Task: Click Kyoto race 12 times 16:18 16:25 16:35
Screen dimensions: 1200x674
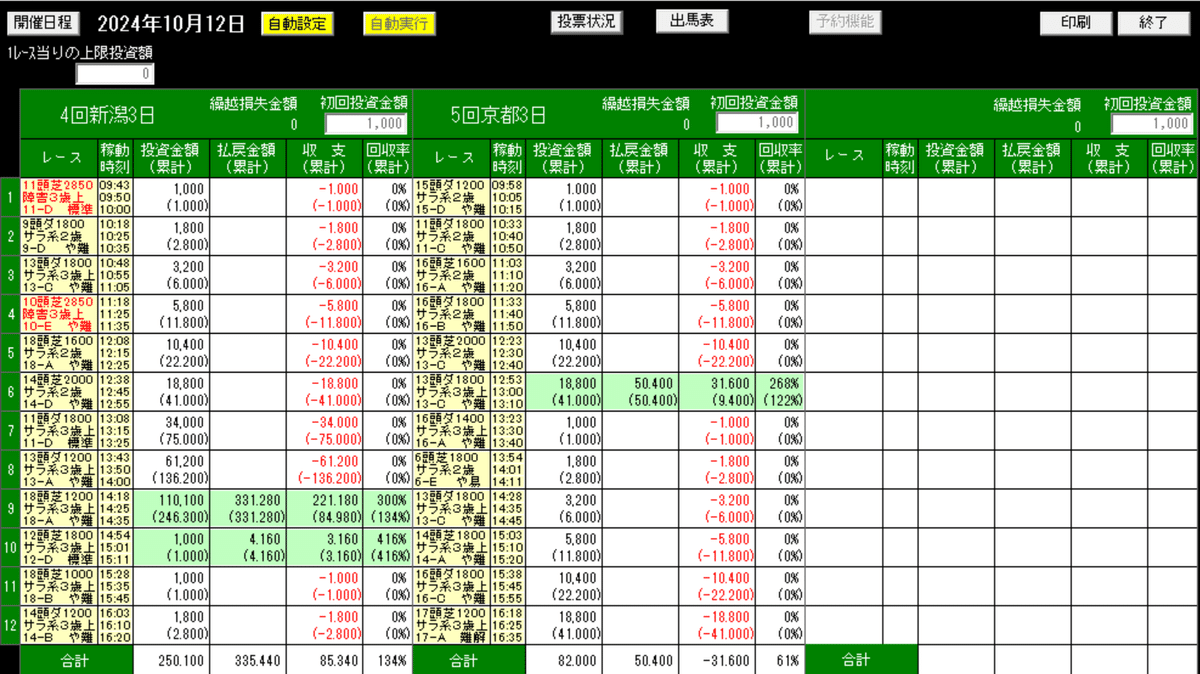Action: point(507,625)
